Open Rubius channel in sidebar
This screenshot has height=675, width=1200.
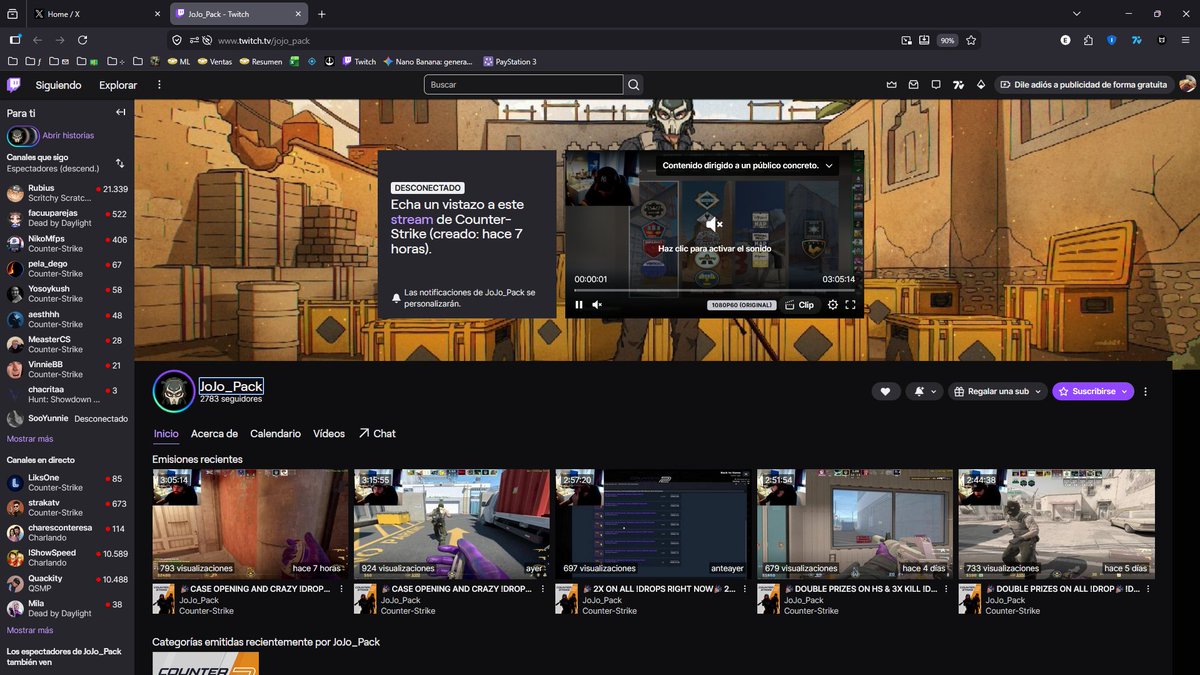pos(67,193)
